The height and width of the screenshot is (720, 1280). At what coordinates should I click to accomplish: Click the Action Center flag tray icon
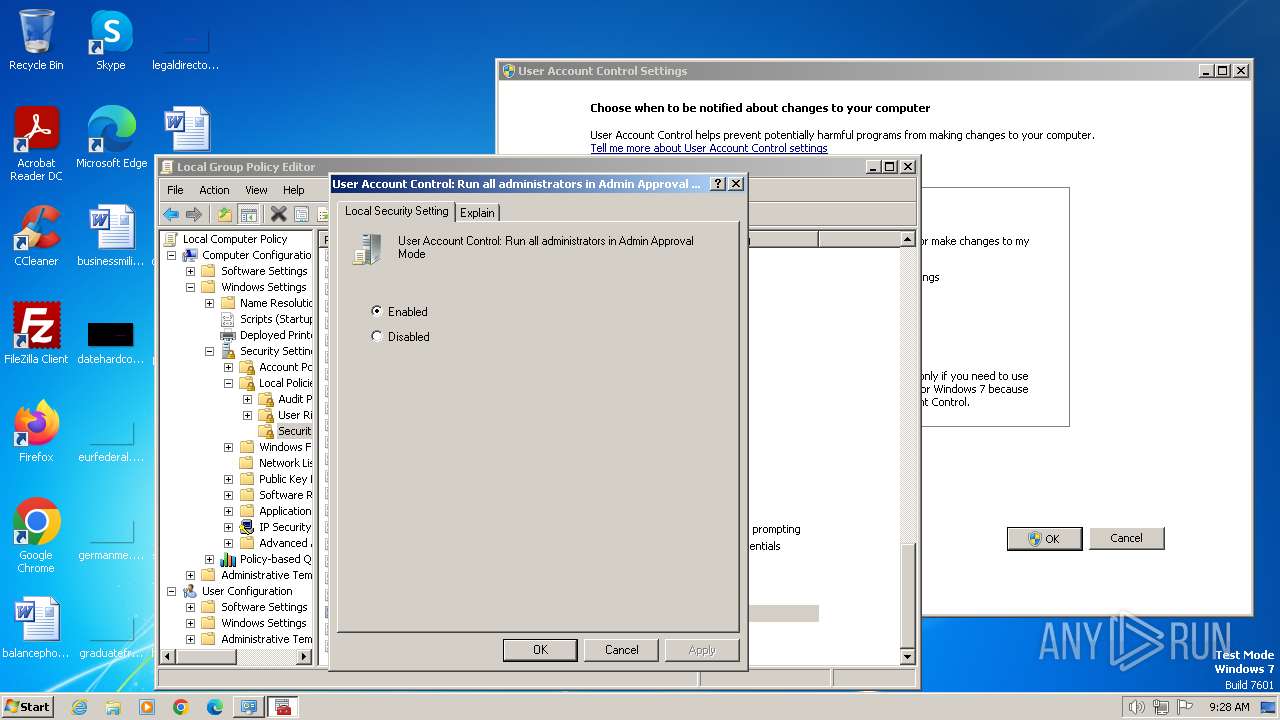click(1185, 707)
